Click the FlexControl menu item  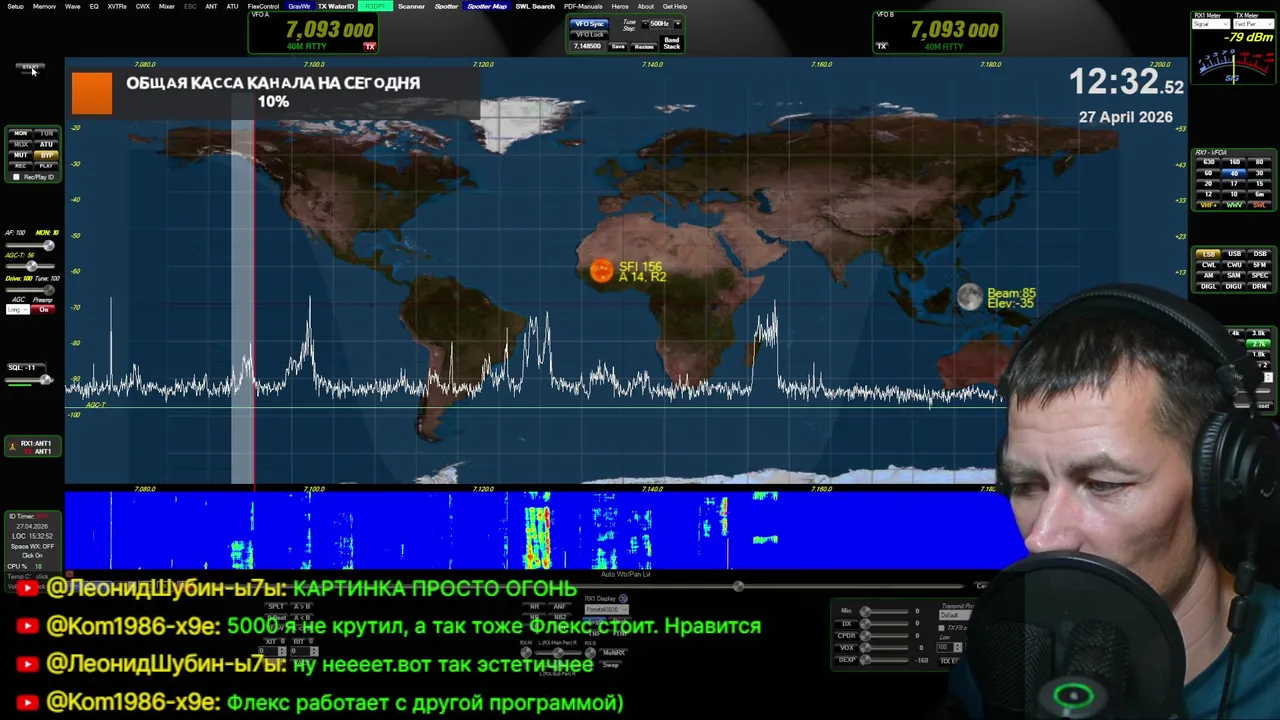tap(263, 6)
